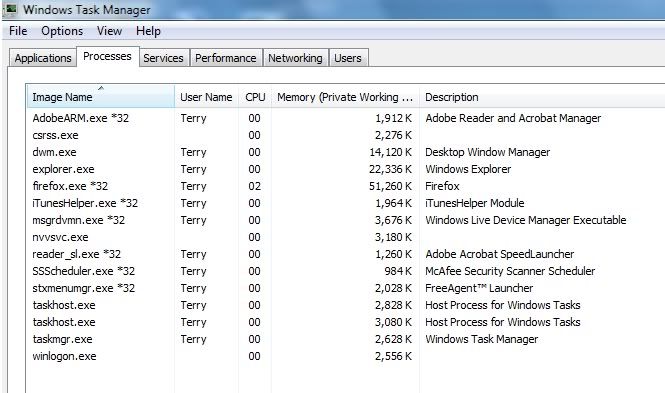Sort by the CPU column header
665x393 pixels.
(255, 97)
